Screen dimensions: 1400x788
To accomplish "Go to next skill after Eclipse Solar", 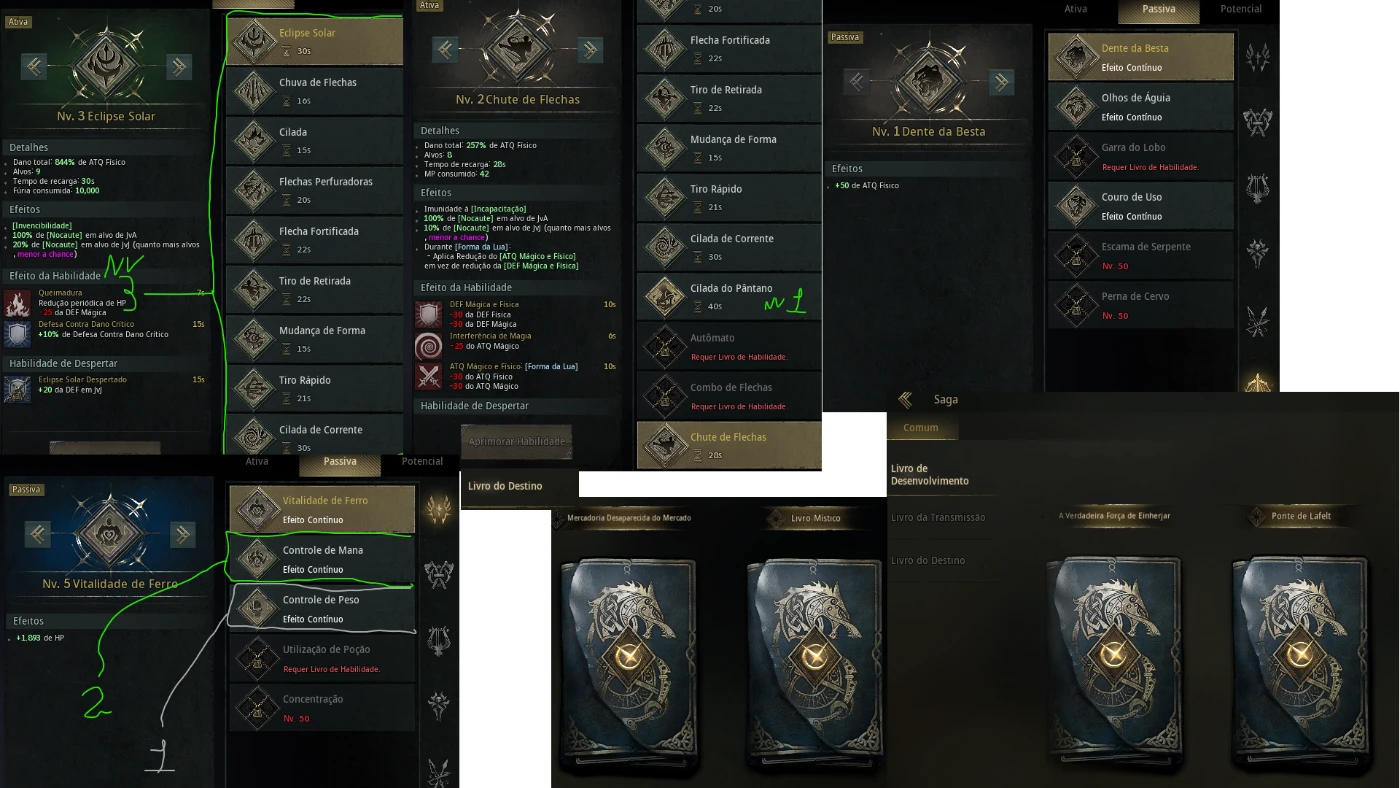I will [x=179, y=66].
